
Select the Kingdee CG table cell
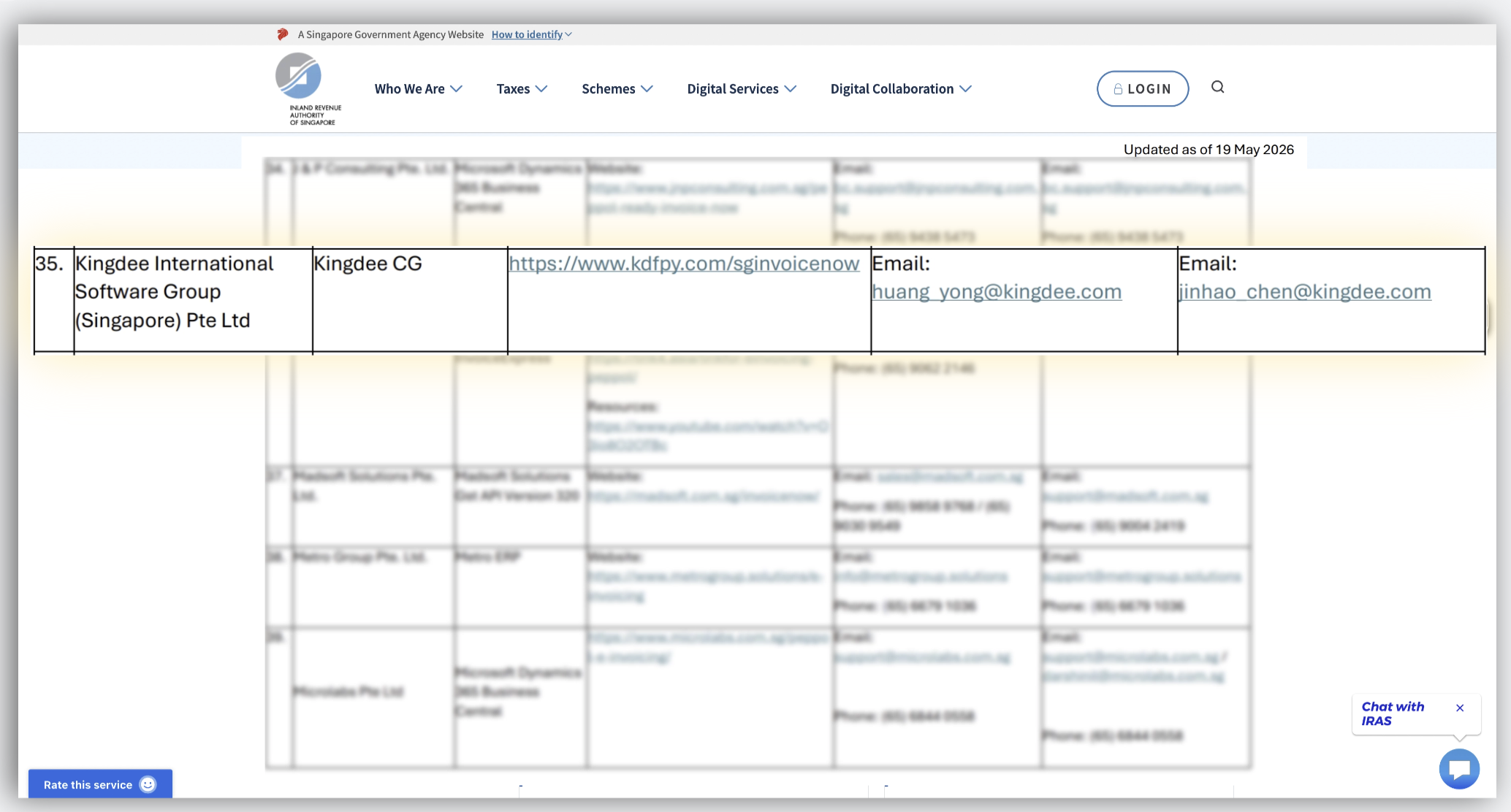coord(410,301)
